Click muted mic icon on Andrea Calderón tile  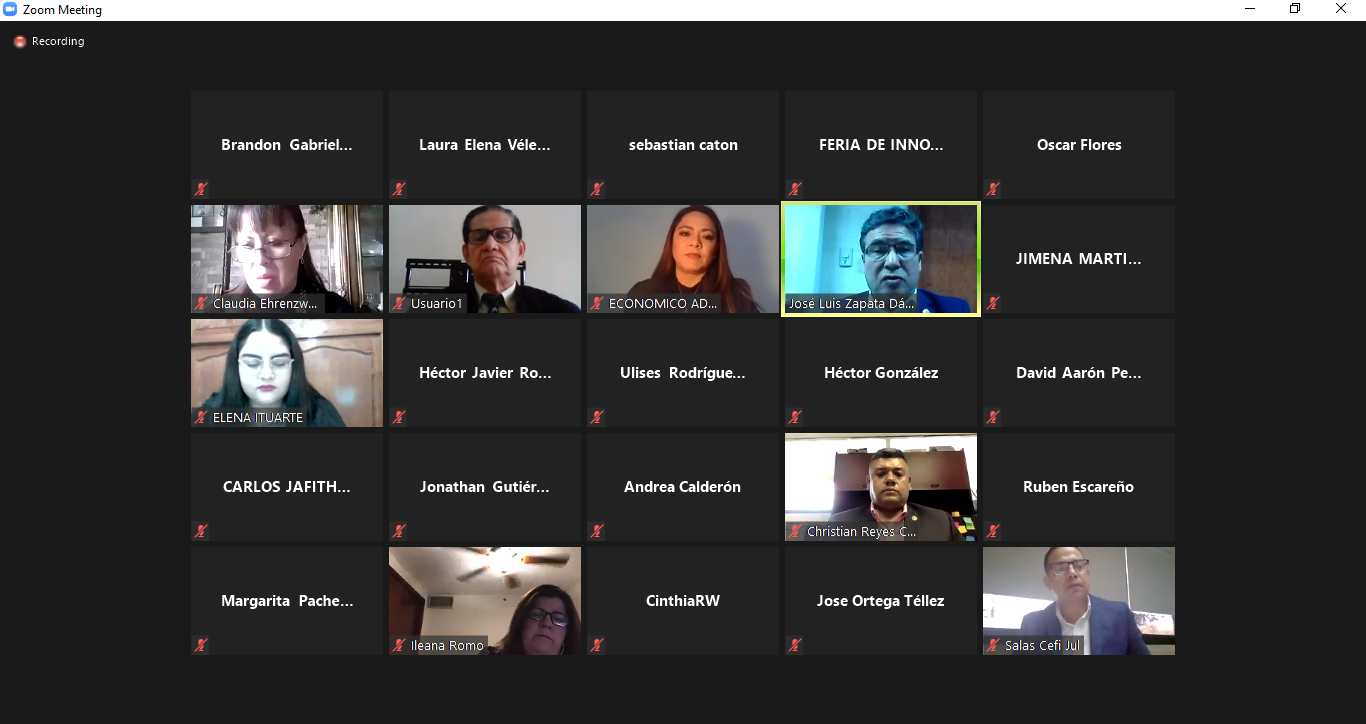pyautogui.click(x=597, y=531)
